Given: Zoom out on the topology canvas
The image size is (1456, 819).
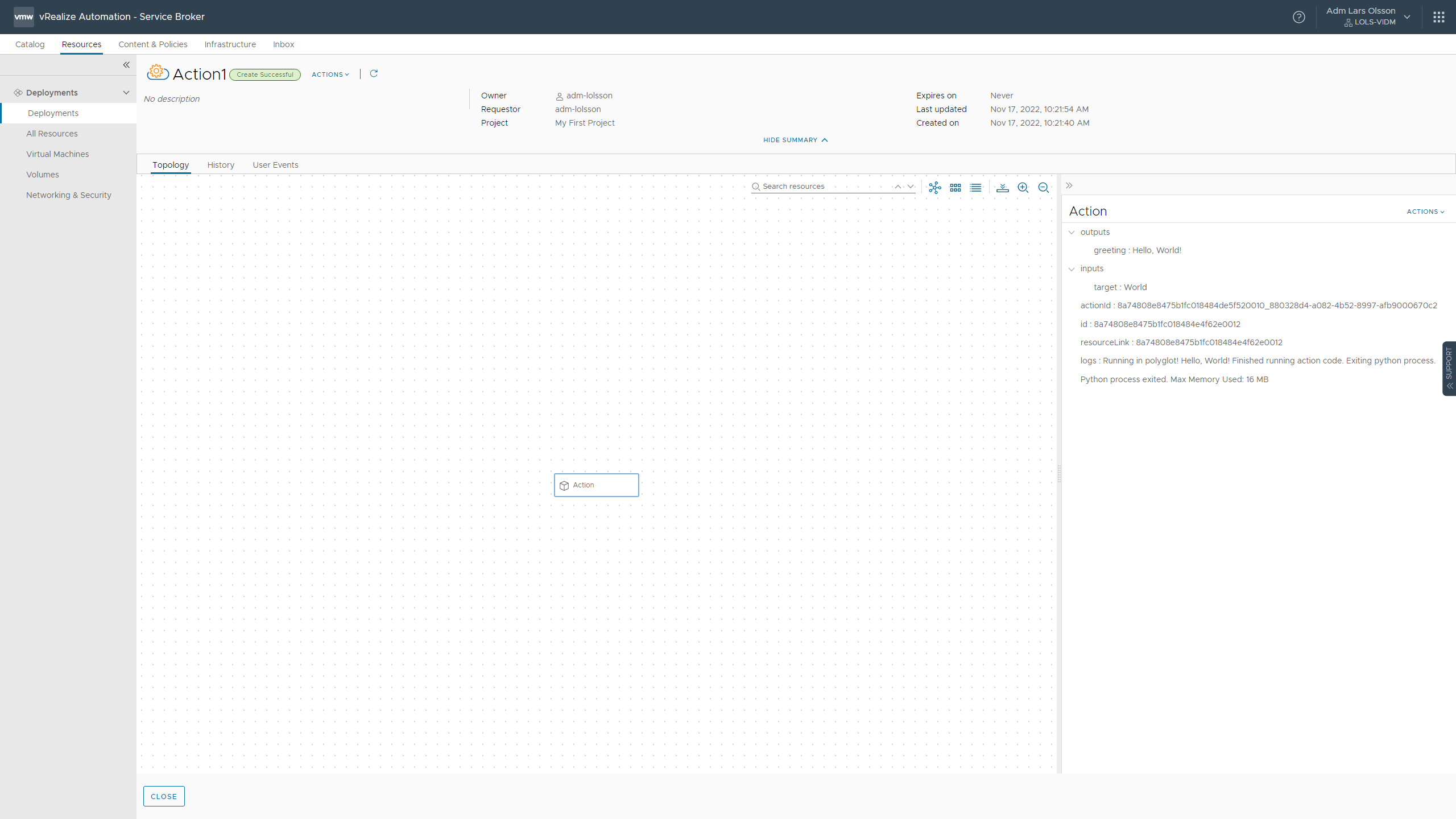Looking at the screenshot, I should pyautogui.click(x=1044, y=188).
